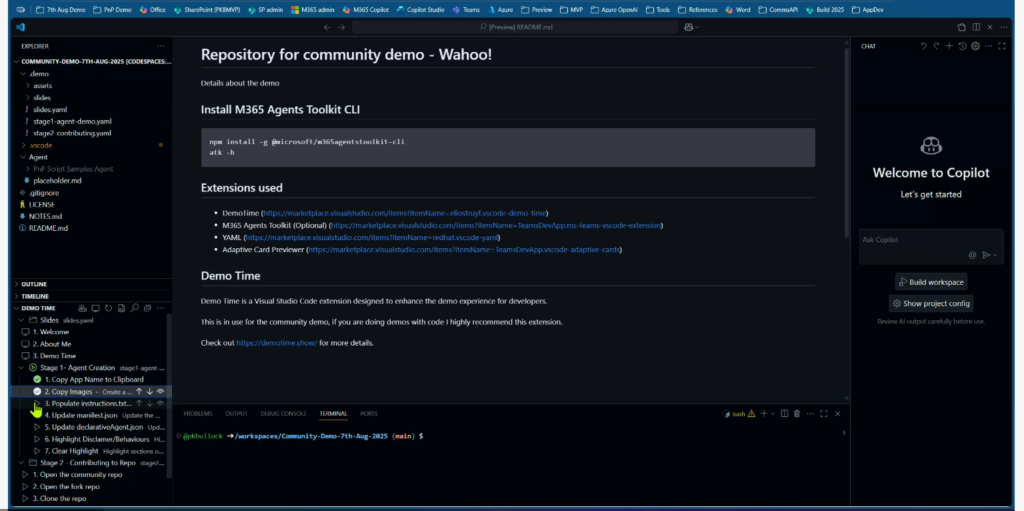Open DemoTime marketplace link
Viewport: 1024px width, 511px height.
click(404, 213)
